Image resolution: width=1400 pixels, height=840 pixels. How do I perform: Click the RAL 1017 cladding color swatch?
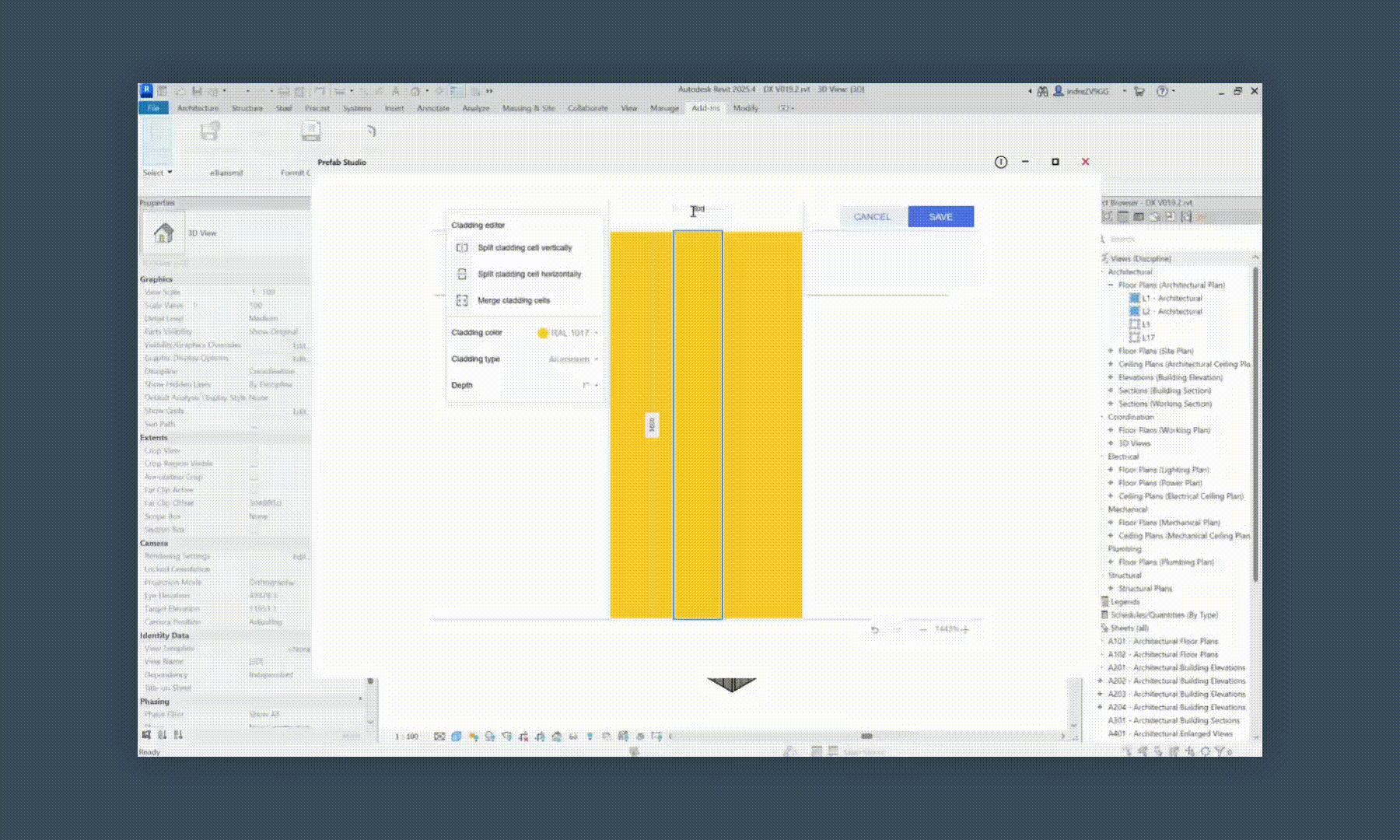coord(543,332)
